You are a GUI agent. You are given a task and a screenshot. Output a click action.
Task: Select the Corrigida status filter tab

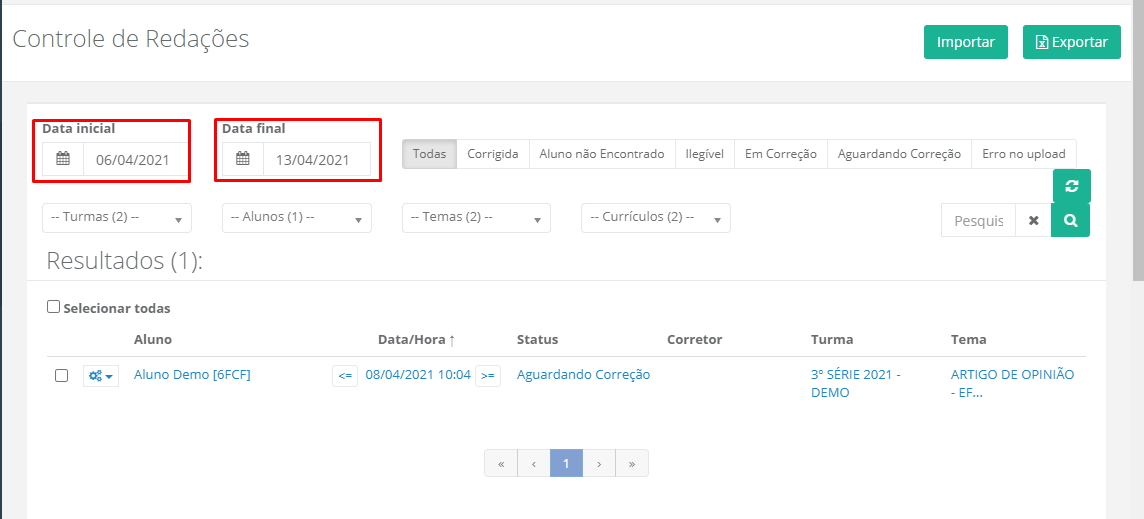point(493,154)
